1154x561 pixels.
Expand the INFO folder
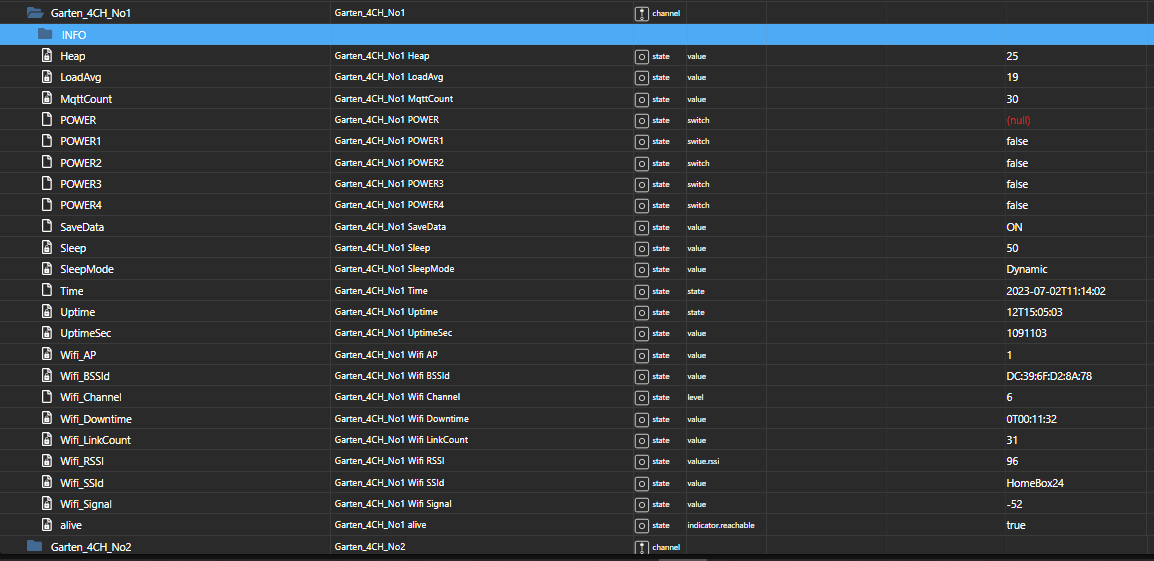point(46,34)
